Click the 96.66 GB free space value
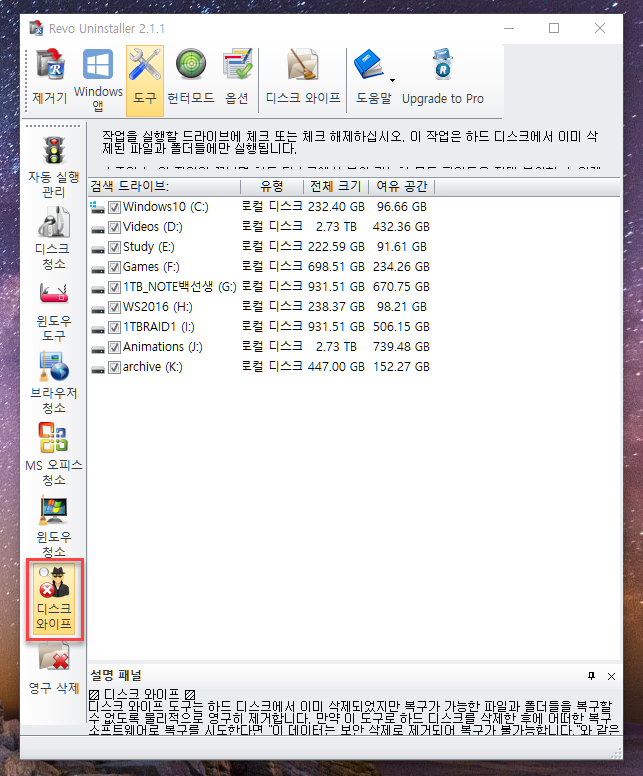 pos(401,207)
